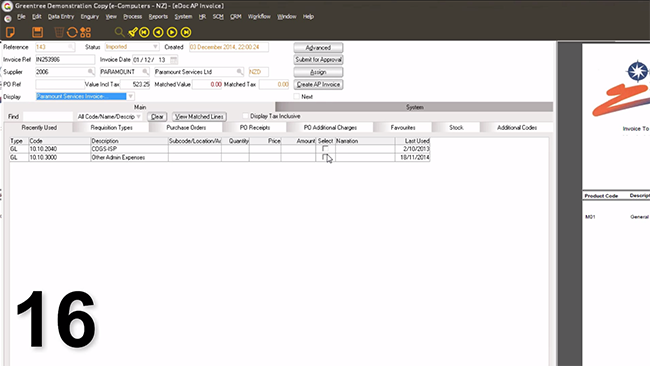The width and height of the screenshot is (650, 366).
Task: Click View Matched Lines button
Action: click(199, 117)
